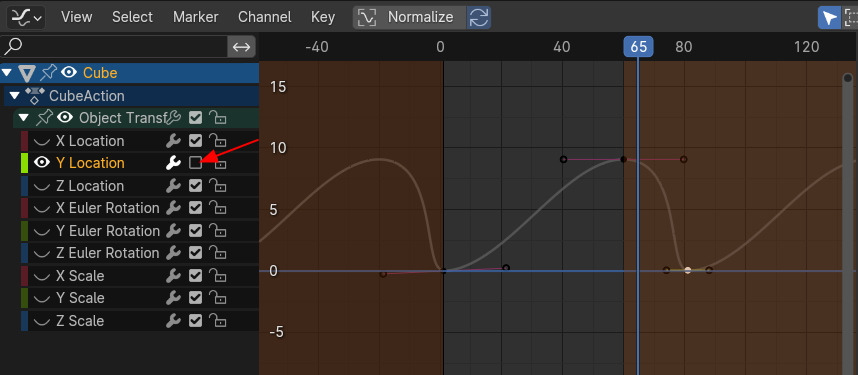Screen dimensions: 858x375
Task: Open the editor type dropdown
Action: coord(25,18)
